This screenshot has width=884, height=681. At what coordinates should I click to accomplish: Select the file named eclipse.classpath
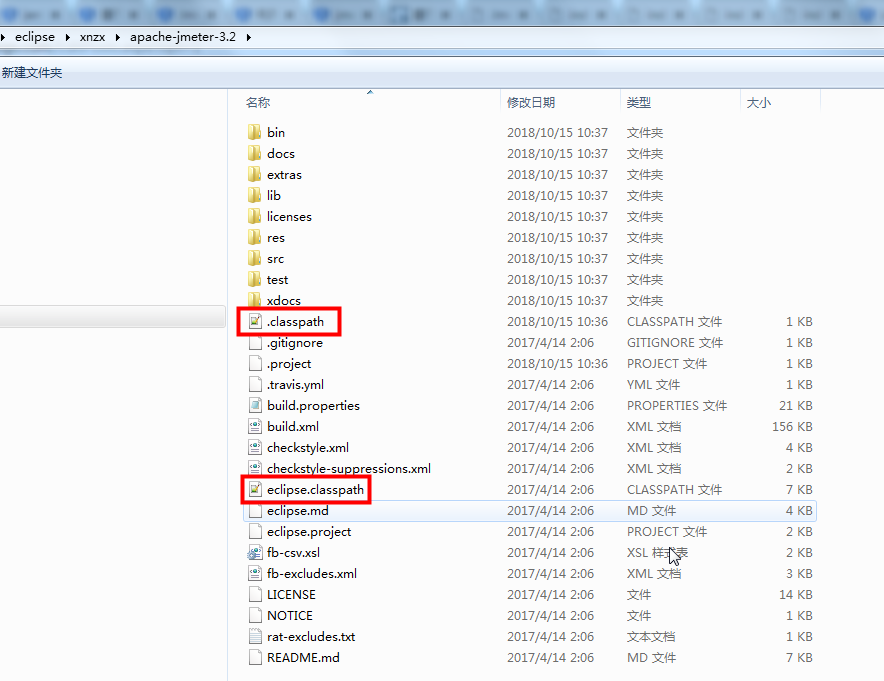coord(315,489)
